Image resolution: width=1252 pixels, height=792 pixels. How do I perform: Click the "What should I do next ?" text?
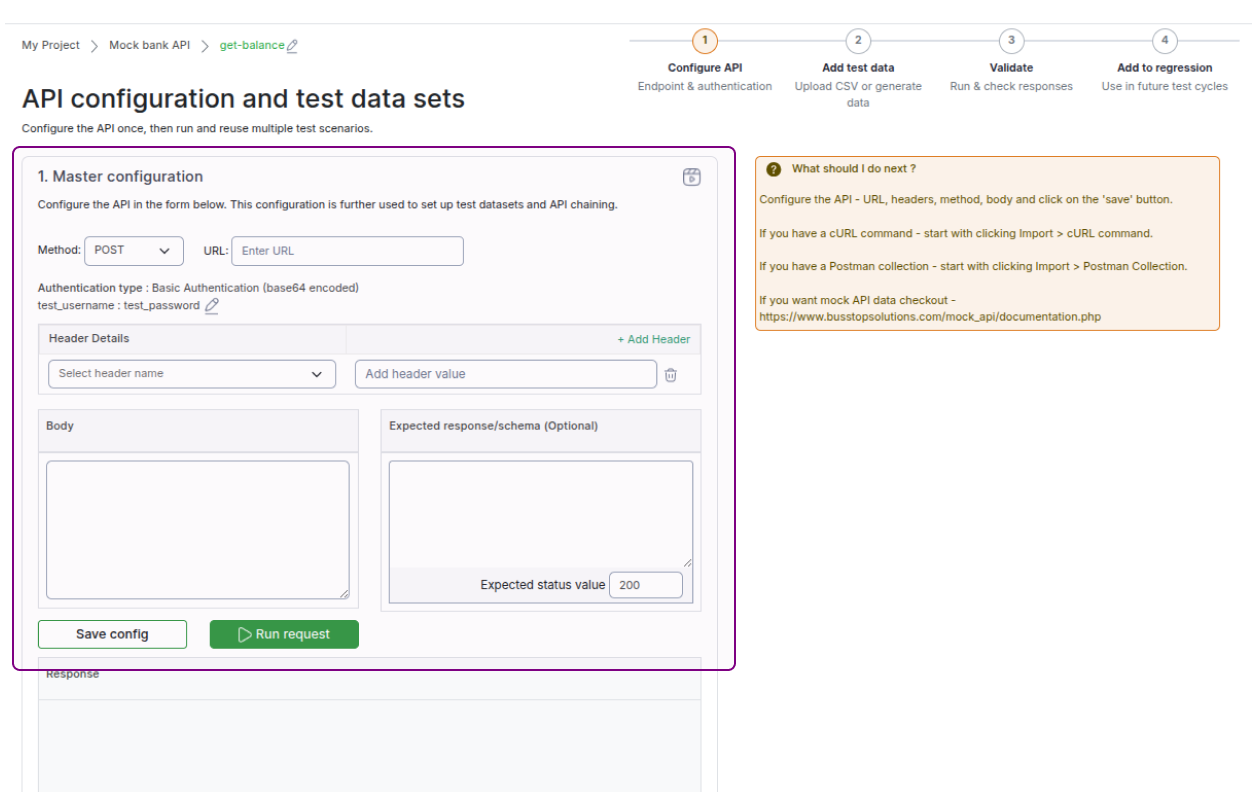(854, 169)
